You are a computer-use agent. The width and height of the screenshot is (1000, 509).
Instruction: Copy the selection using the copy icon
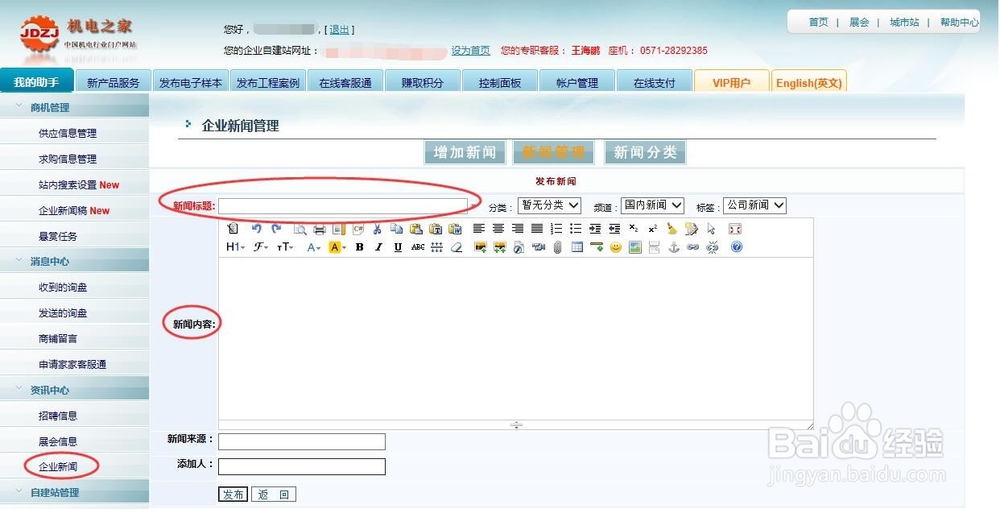coord(396,228)
